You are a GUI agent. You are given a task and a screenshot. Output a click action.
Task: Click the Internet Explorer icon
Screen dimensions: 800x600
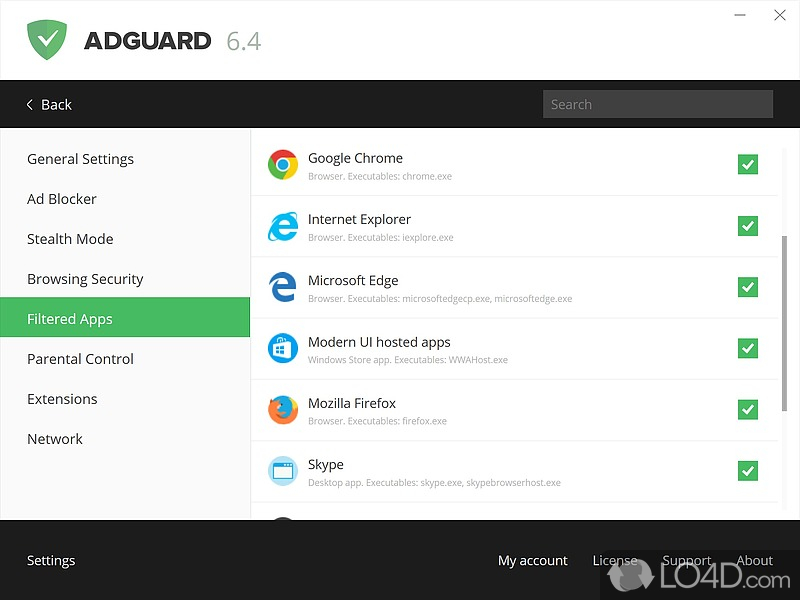[x=283, y=226]
